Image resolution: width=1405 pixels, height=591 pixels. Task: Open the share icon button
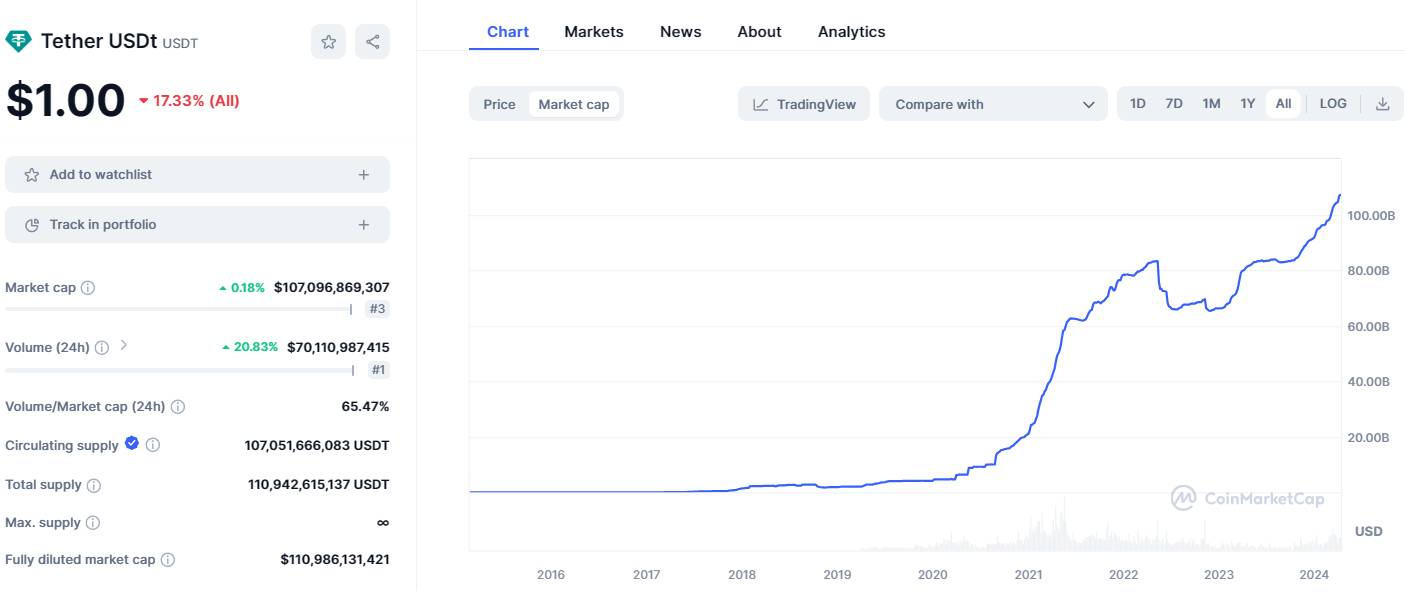point(373,42)
